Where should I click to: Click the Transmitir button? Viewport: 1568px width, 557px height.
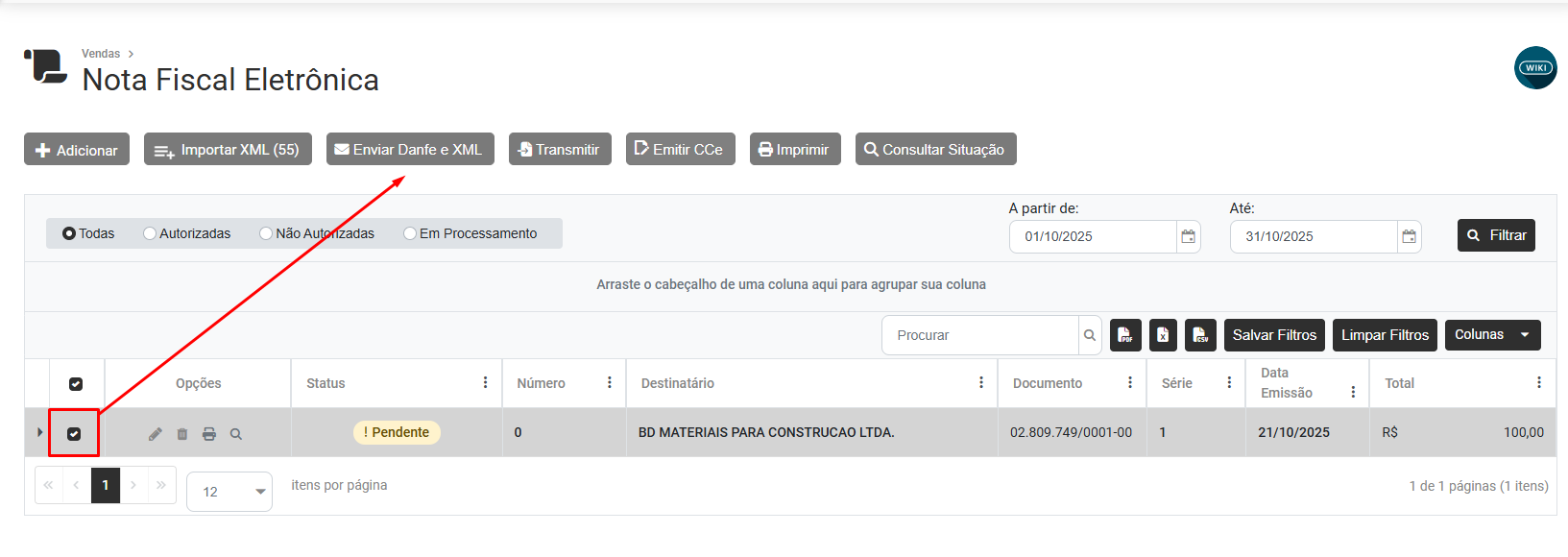(560, 149)
